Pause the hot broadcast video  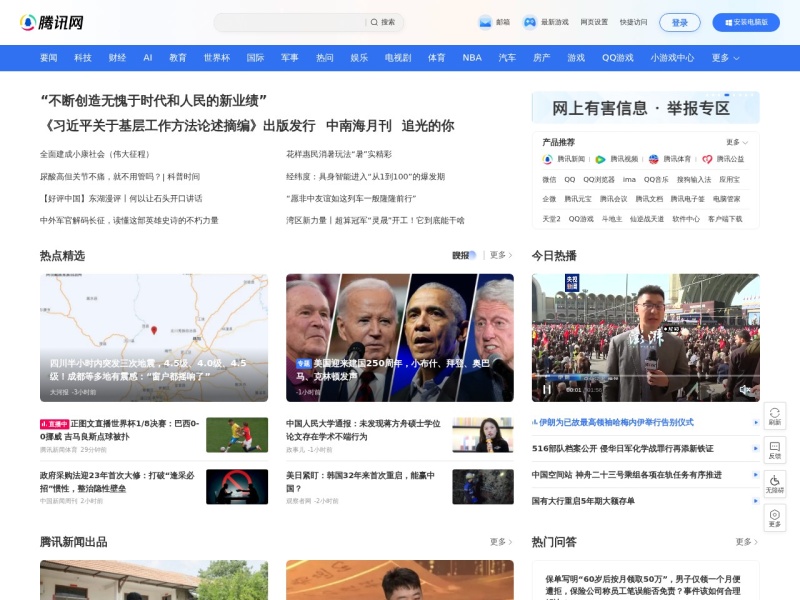coord(547,389)
